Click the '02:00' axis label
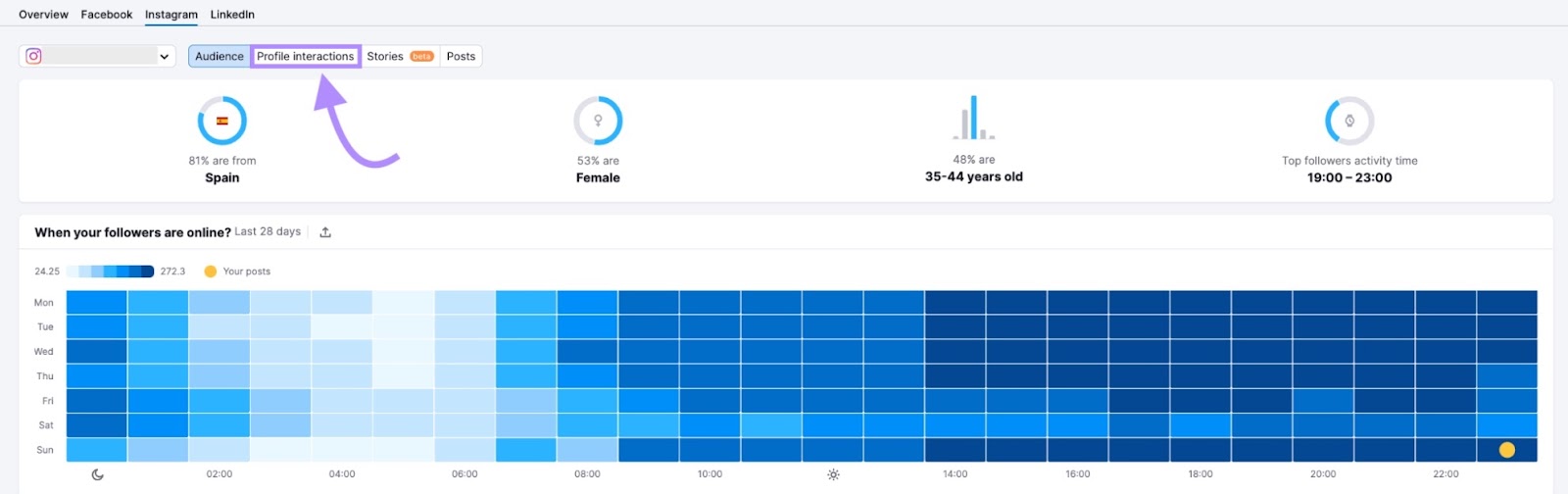Screen dimensions: 1568x494 pos(220,474)
